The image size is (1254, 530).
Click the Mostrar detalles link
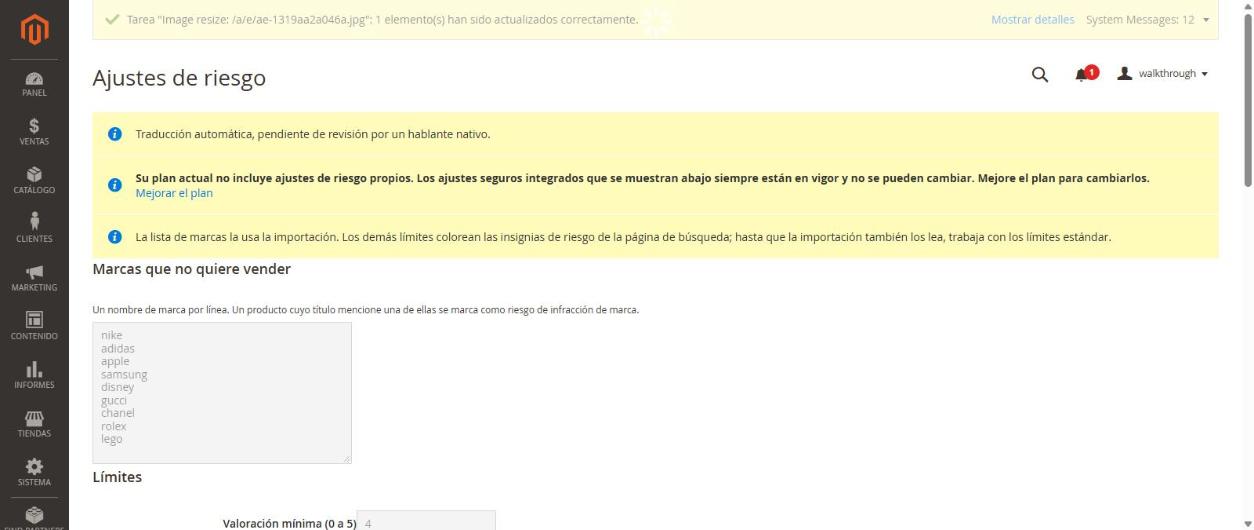pos(1032,19)
